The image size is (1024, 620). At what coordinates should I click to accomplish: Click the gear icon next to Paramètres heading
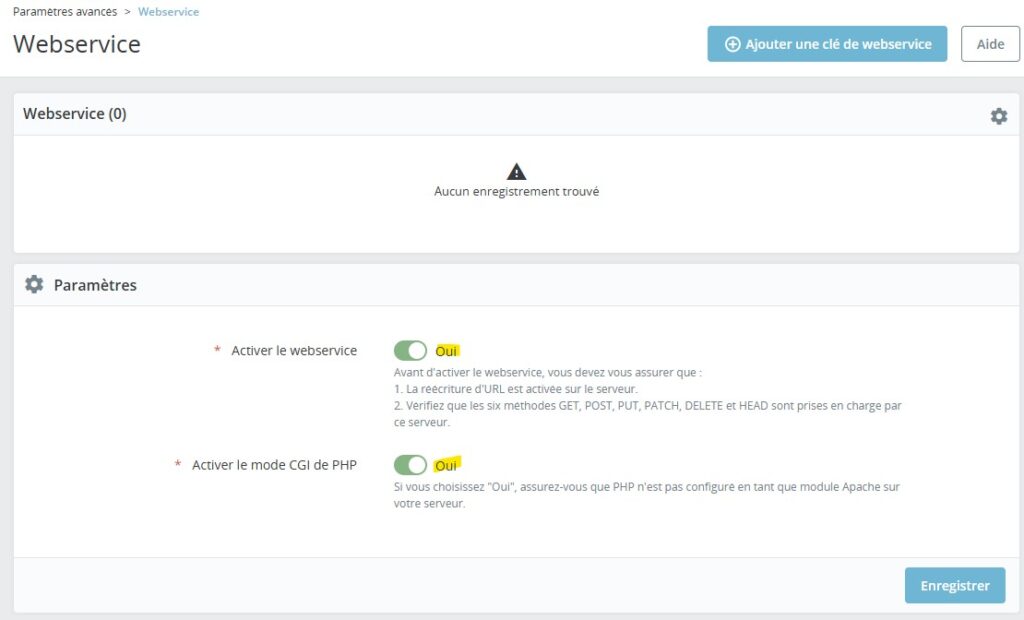pyautogui.click(x=34, y=284)
